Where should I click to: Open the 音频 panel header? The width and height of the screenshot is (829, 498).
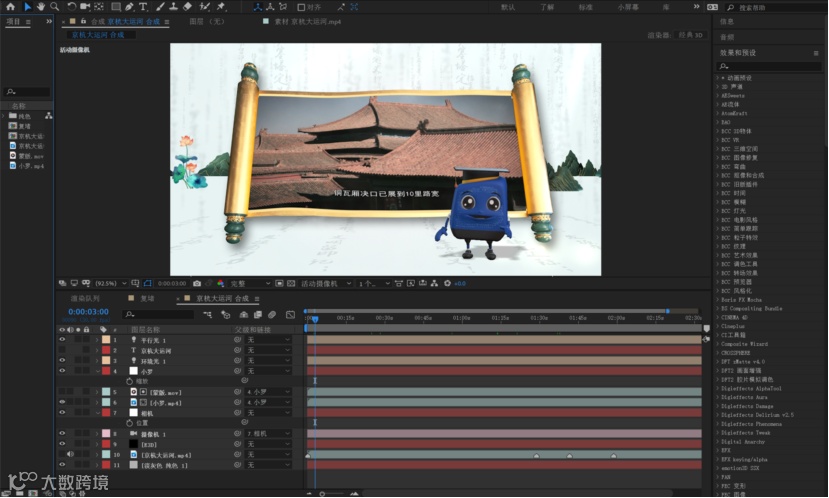(x=727, y=37)
